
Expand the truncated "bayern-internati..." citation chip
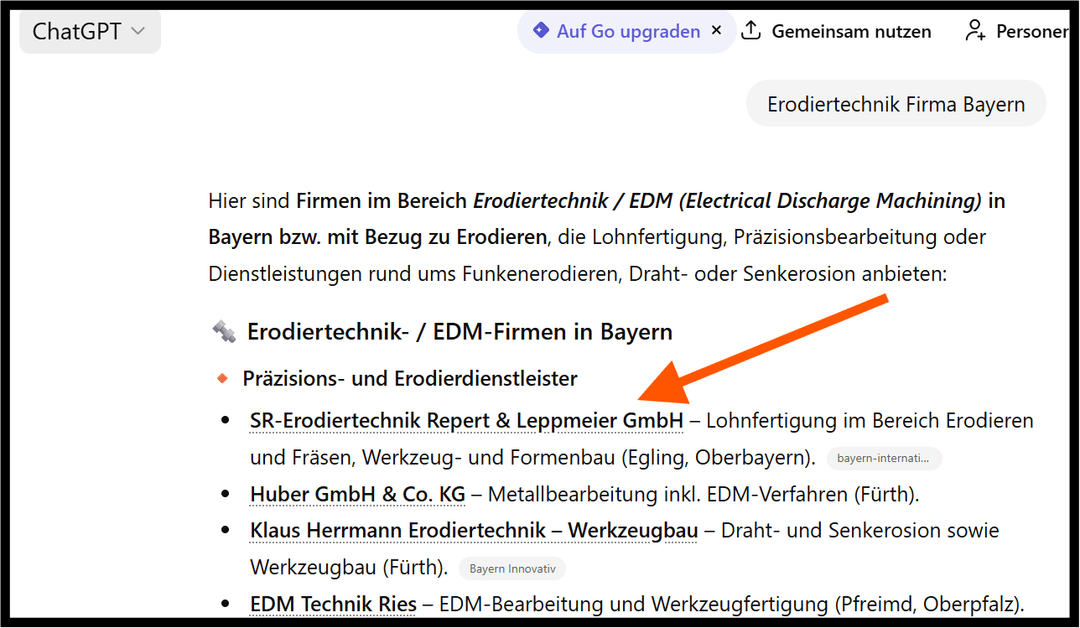pos(884,458)
